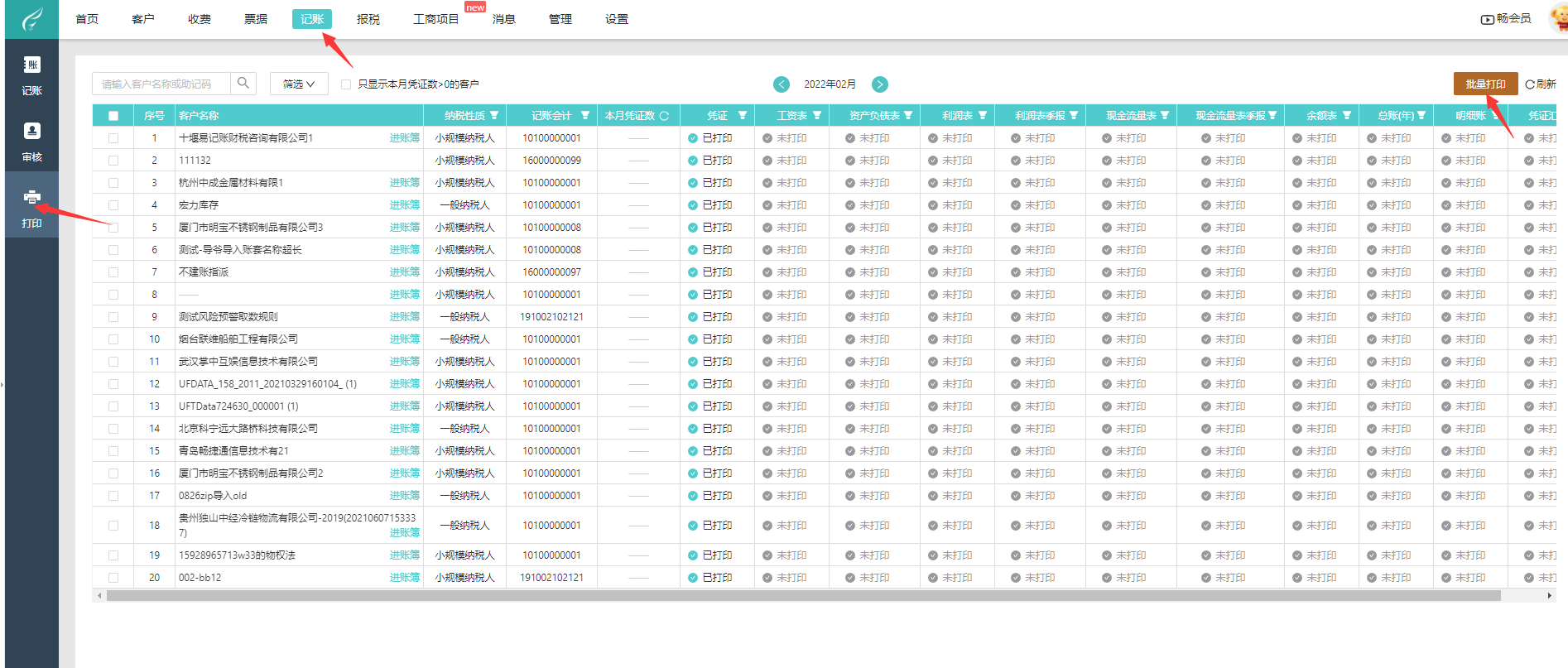Screen dimensions: 1568x668
Task: Click the search magnifier icon
Action: (x=243, y=84)
